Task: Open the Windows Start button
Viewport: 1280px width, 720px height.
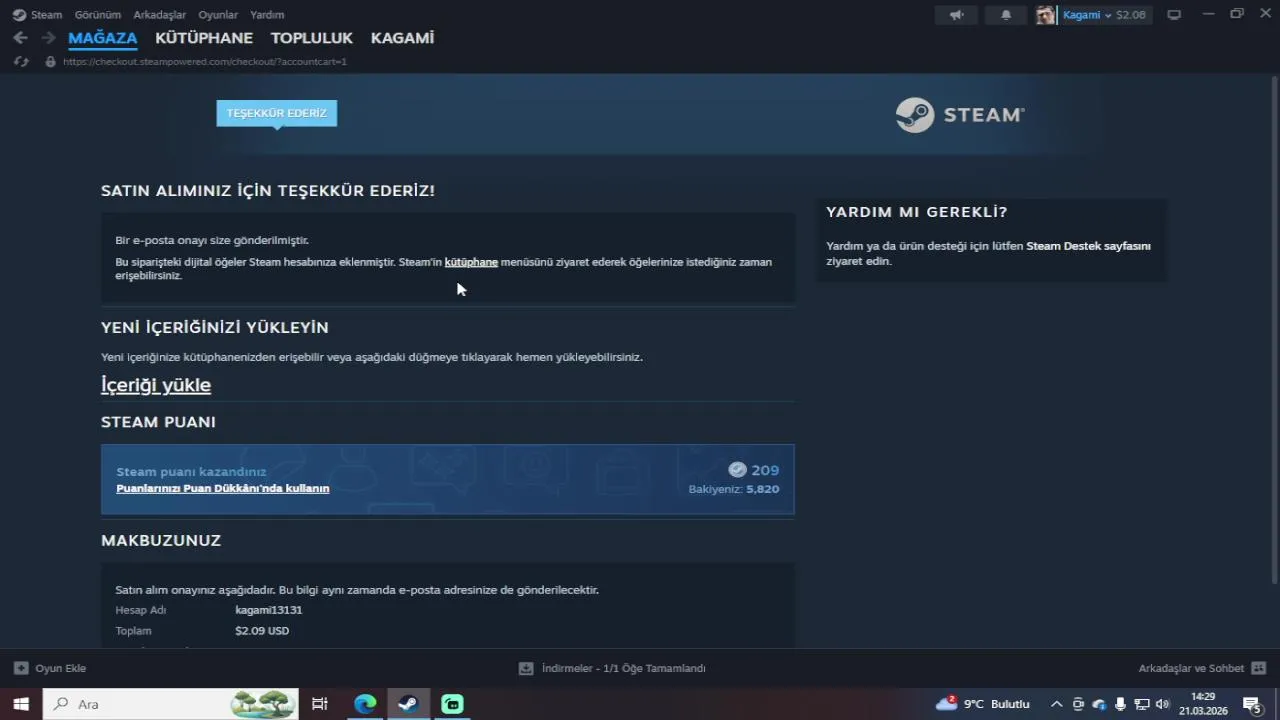Action: click(21, 704)
